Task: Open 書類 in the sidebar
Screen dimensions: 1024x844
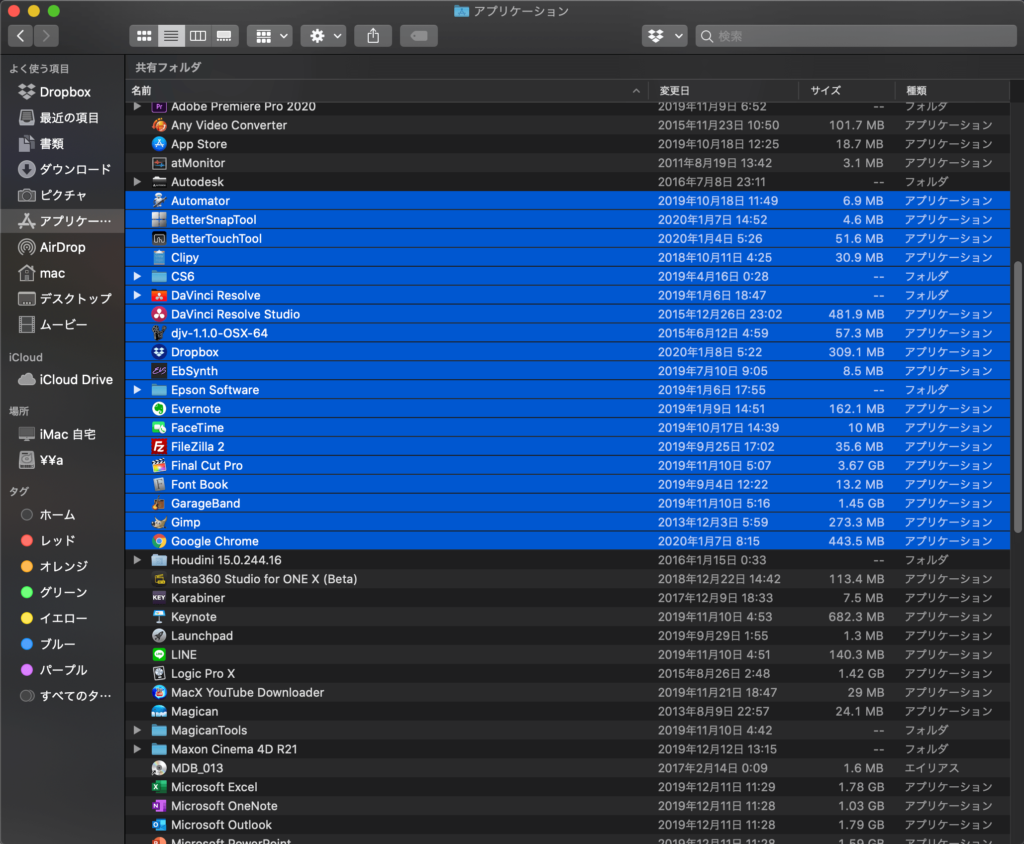Action: (x=63, y=144)
